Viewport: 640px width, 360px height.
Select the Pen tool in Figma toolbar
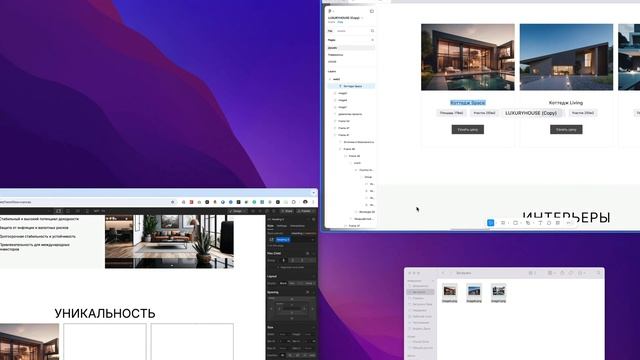pos(528,223)
